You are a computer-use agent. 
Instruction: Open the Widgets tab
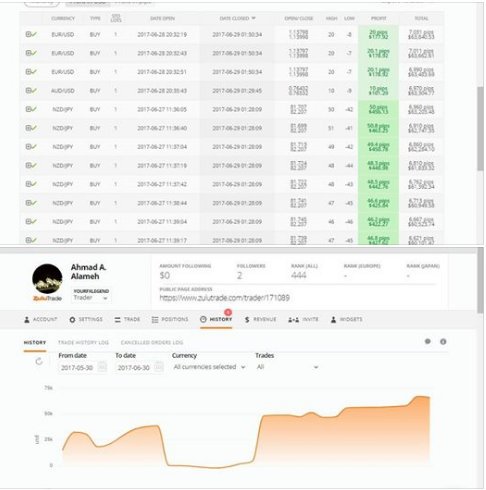[x=346, y=319]
